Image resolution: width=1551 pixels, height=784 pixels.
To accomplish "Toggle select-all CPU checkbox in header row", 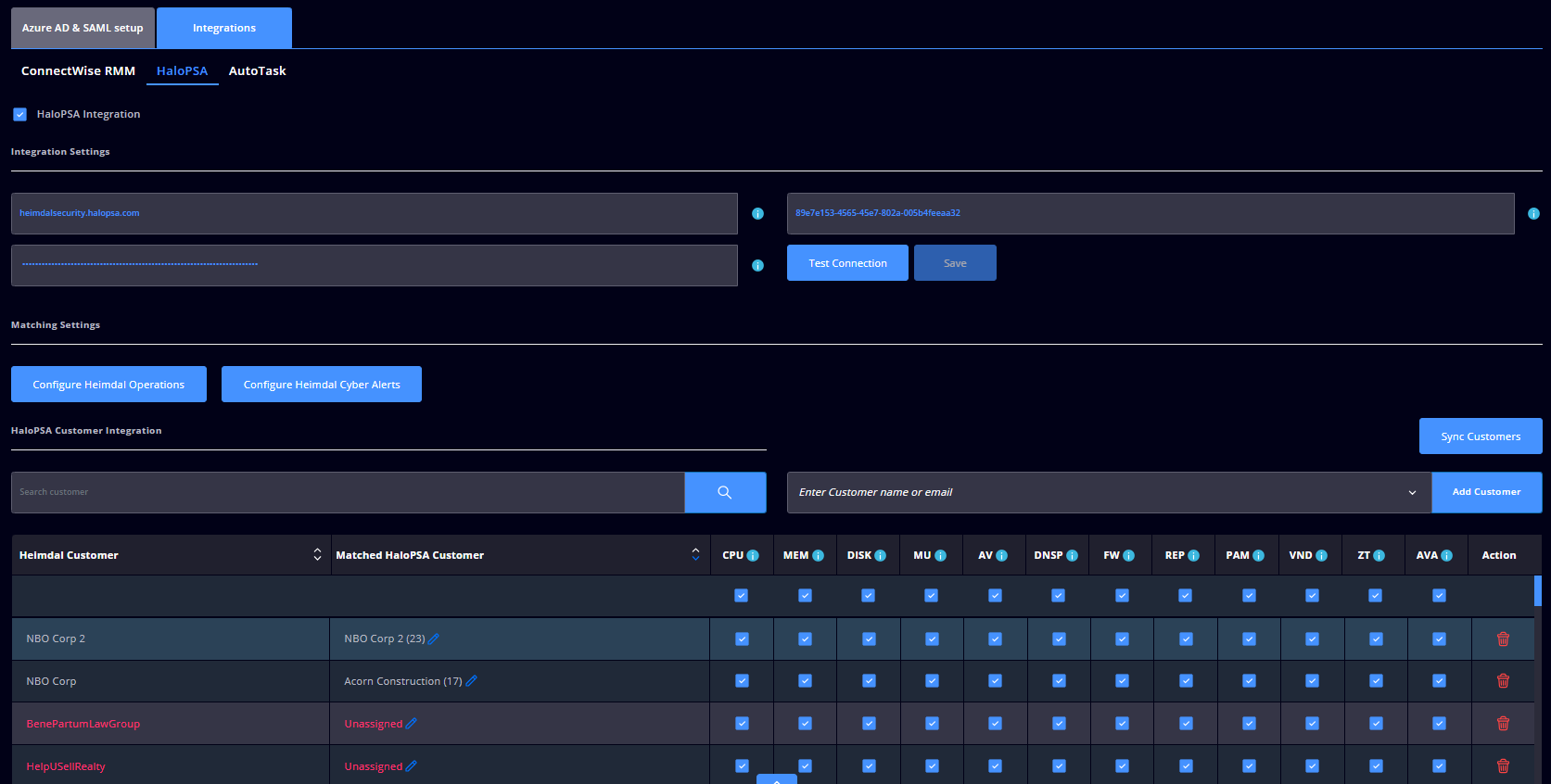I will tap(741, 596).
